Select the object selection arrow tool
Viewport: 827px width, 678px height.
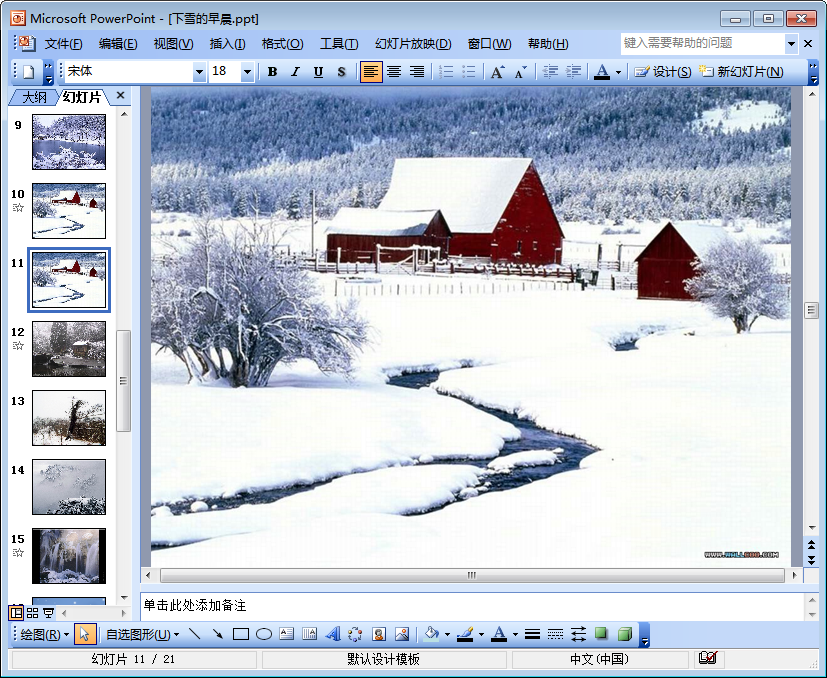click(x=85, y=634)
